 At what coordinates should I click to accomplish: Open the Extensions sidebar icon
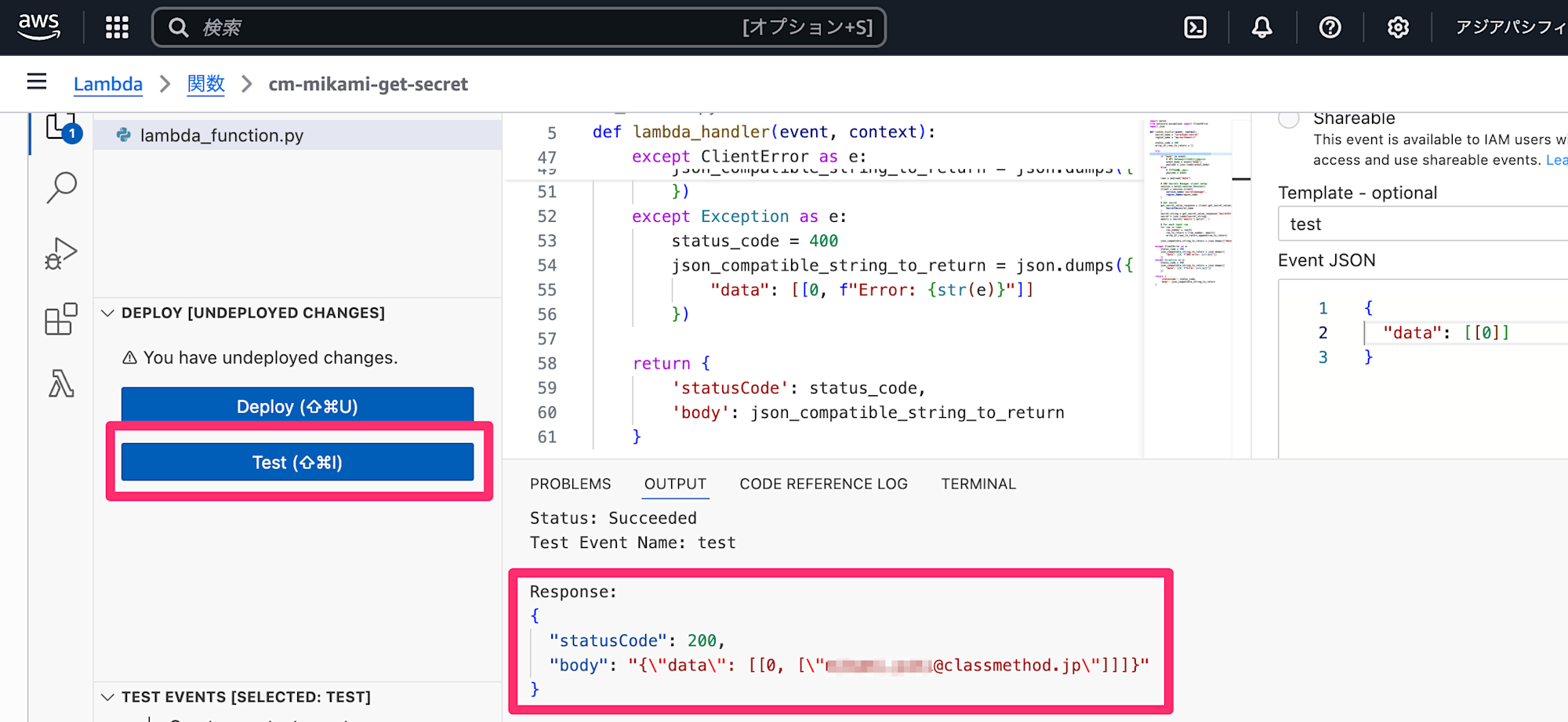61,319
